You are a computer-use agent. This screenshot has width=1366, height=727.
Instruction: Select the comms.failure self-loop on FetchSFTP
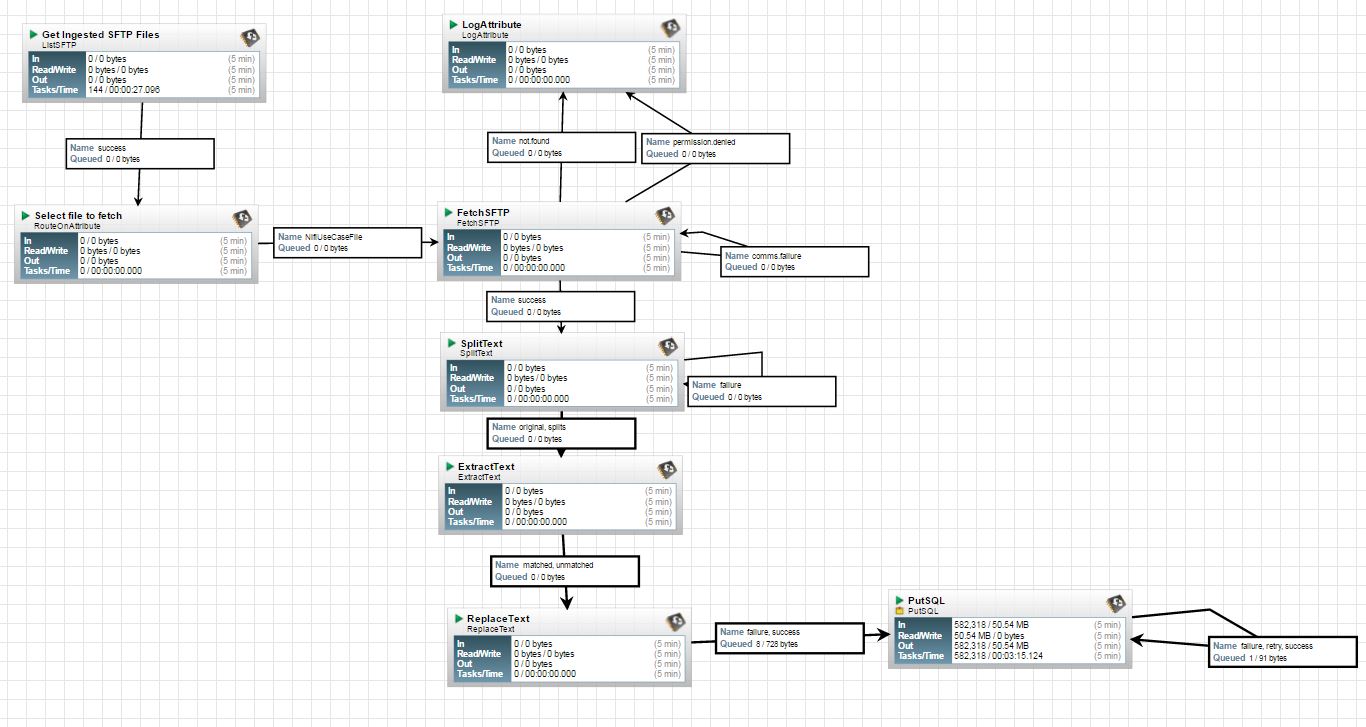coord(793,261)
